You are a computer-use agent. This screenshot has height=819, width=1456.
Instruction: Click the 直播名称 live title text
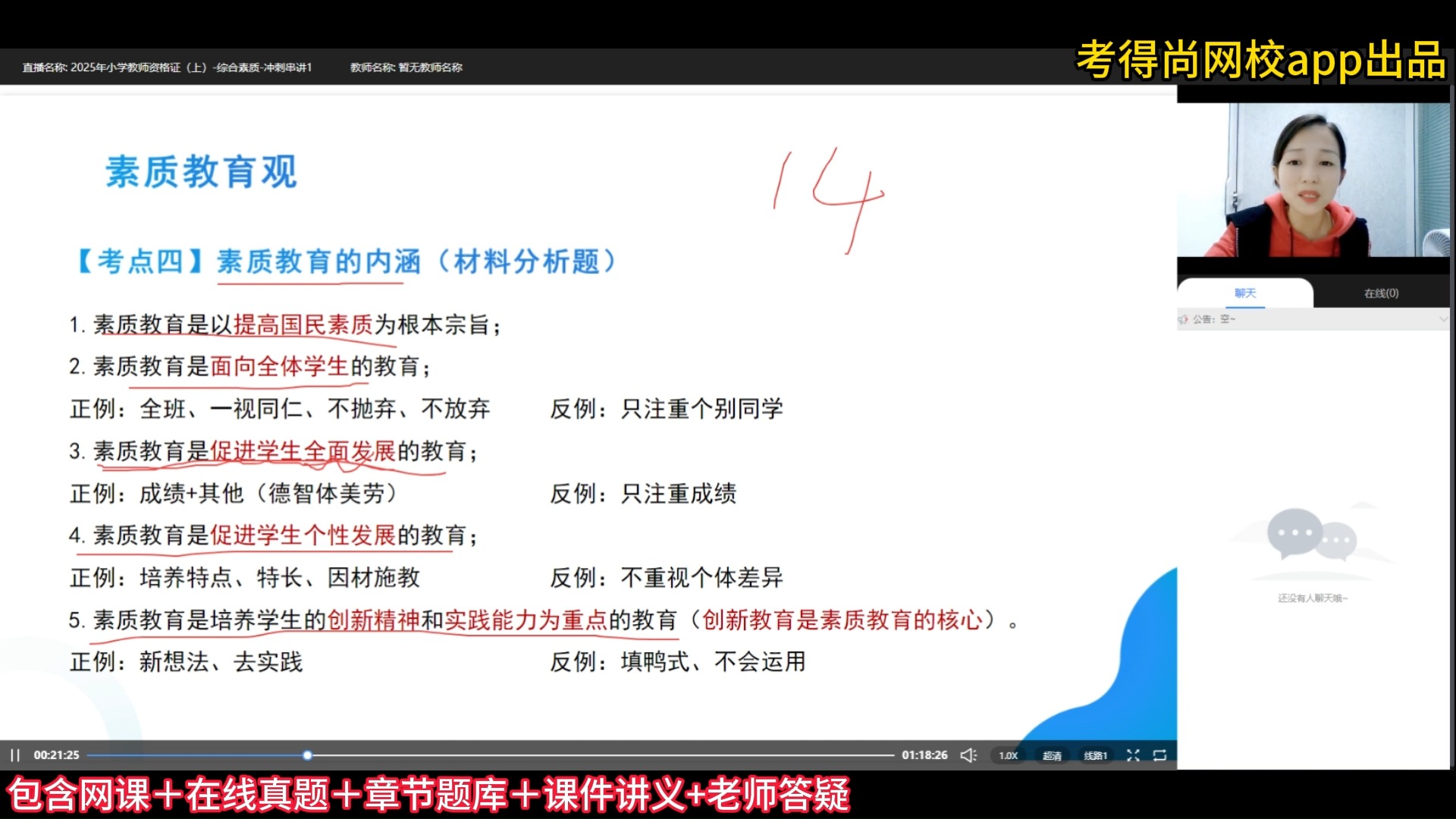[167, 67]
